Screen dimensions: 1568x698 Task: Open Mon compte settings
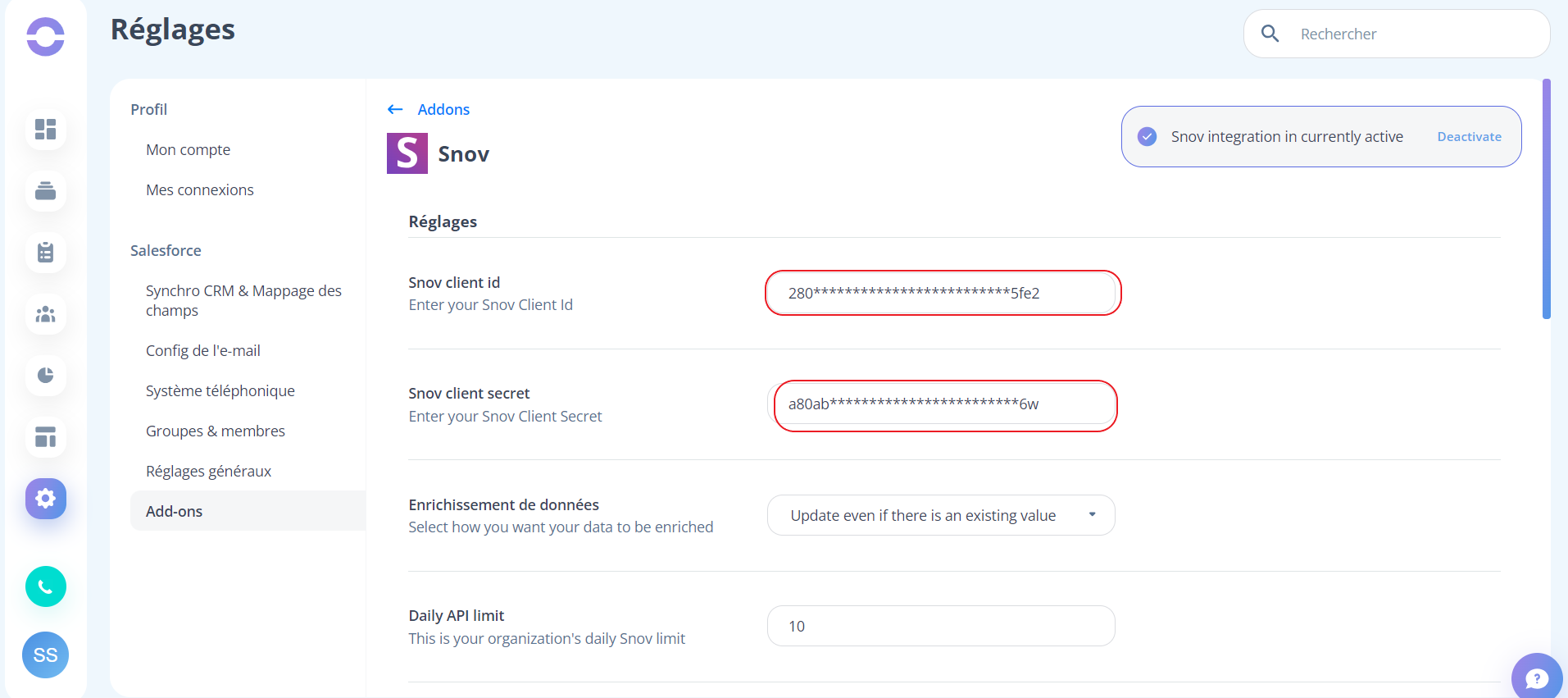[188, 149]
